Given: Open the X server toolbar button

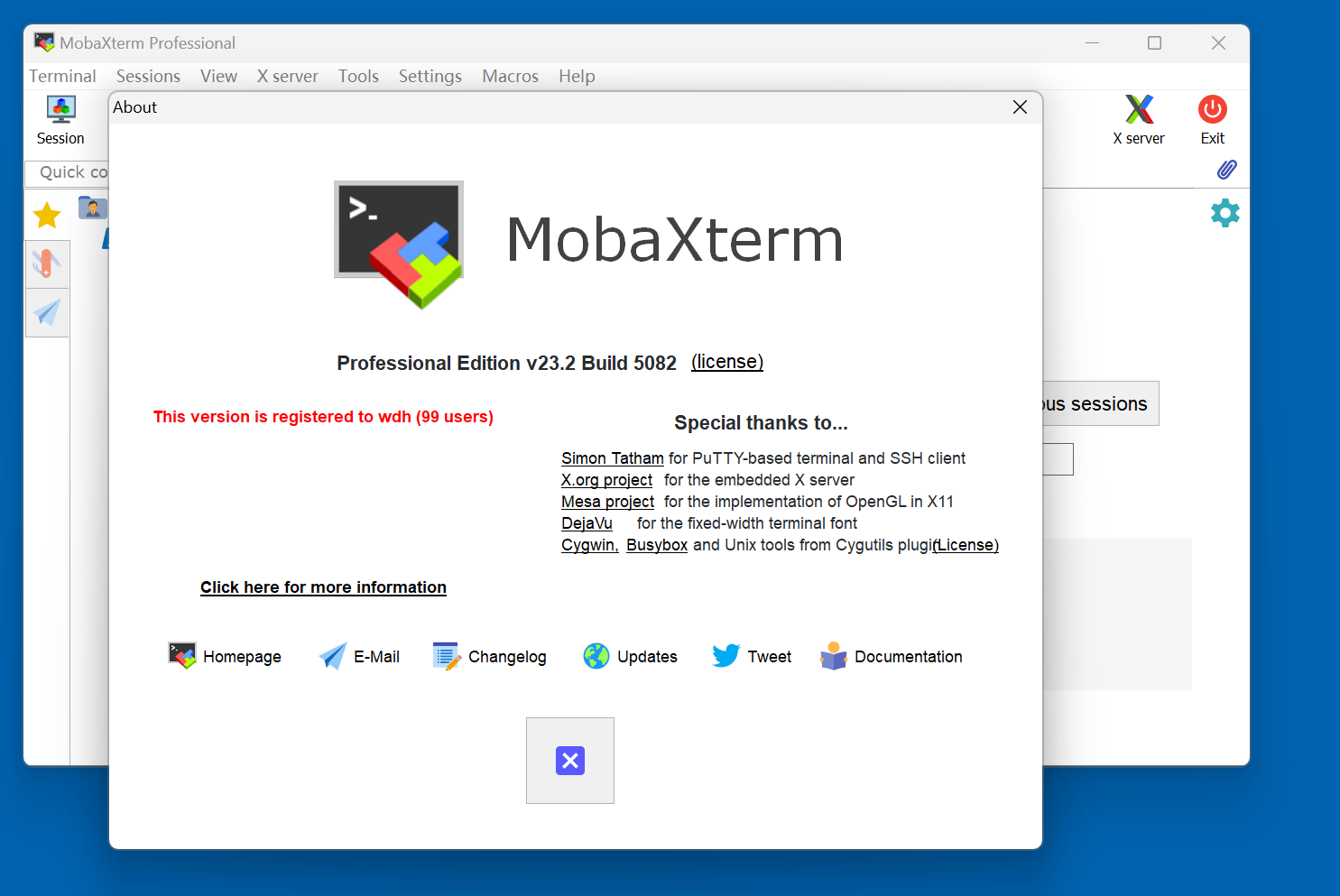Looking at the screenshot, I should point(1138,120).
